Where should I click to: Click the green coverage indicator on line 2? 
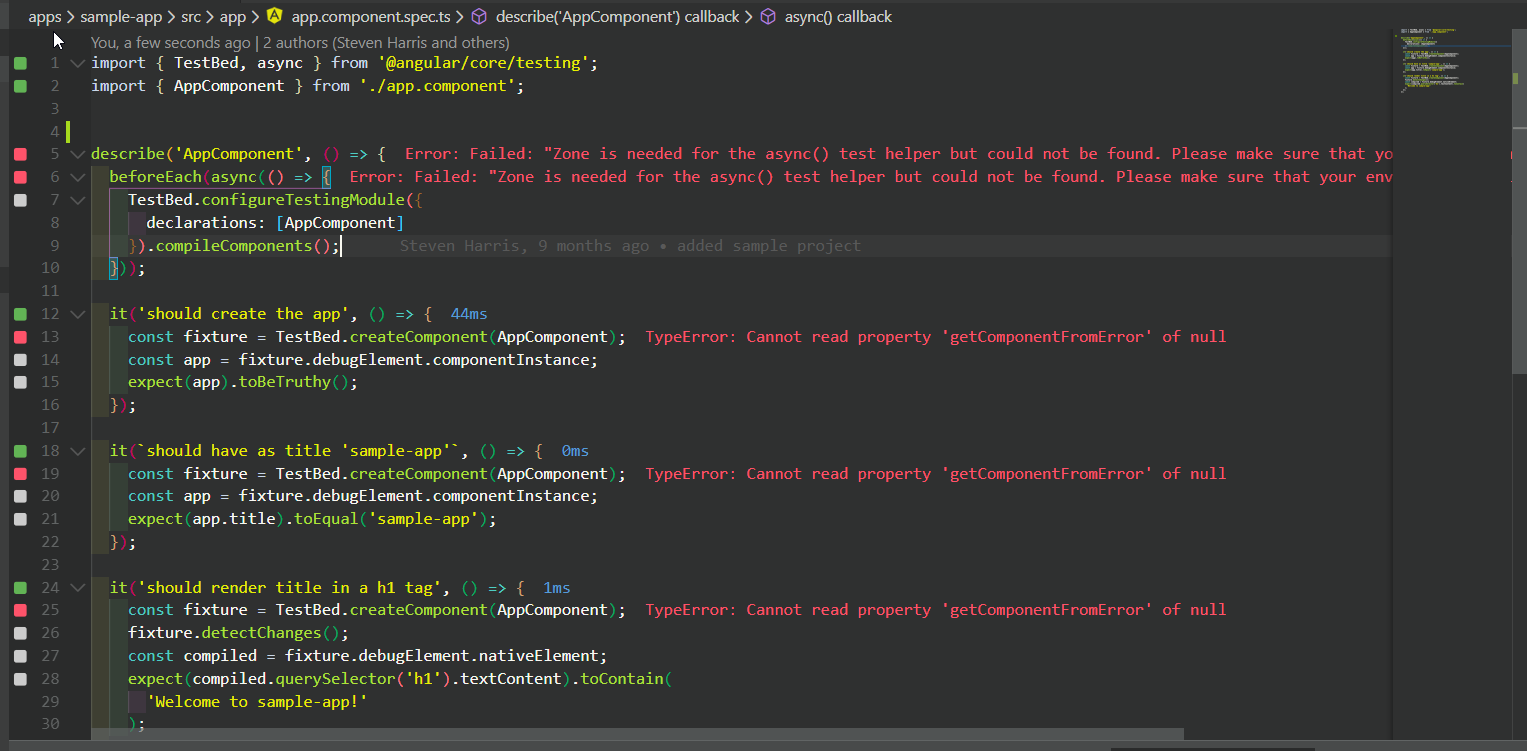pyautogui.click(x=20, y=86)
